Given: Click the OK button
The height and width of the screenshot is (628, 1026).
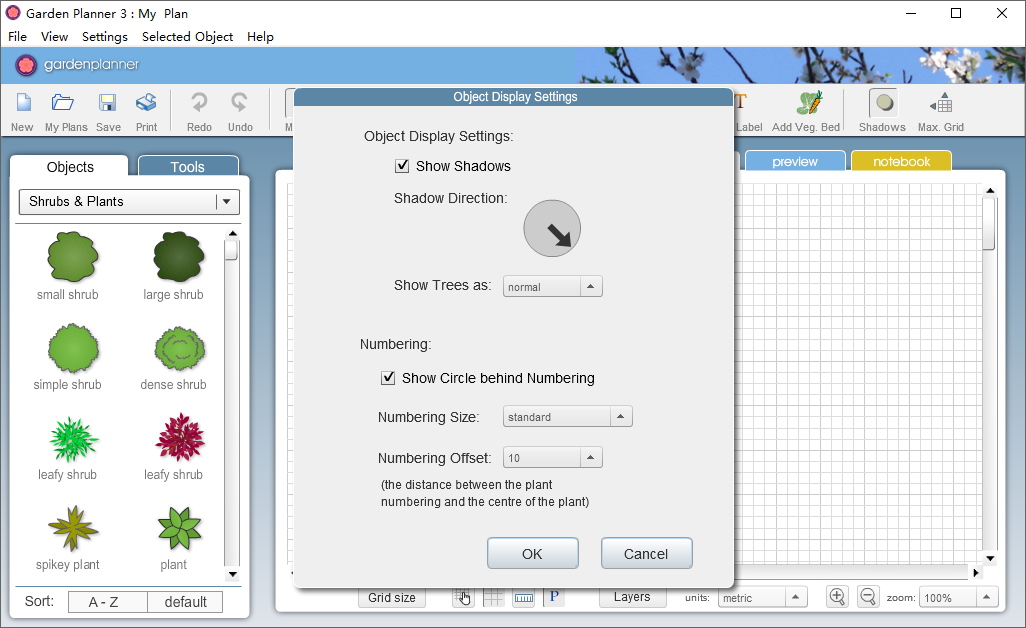Looking at the screenshot, I should pos(533,553).
